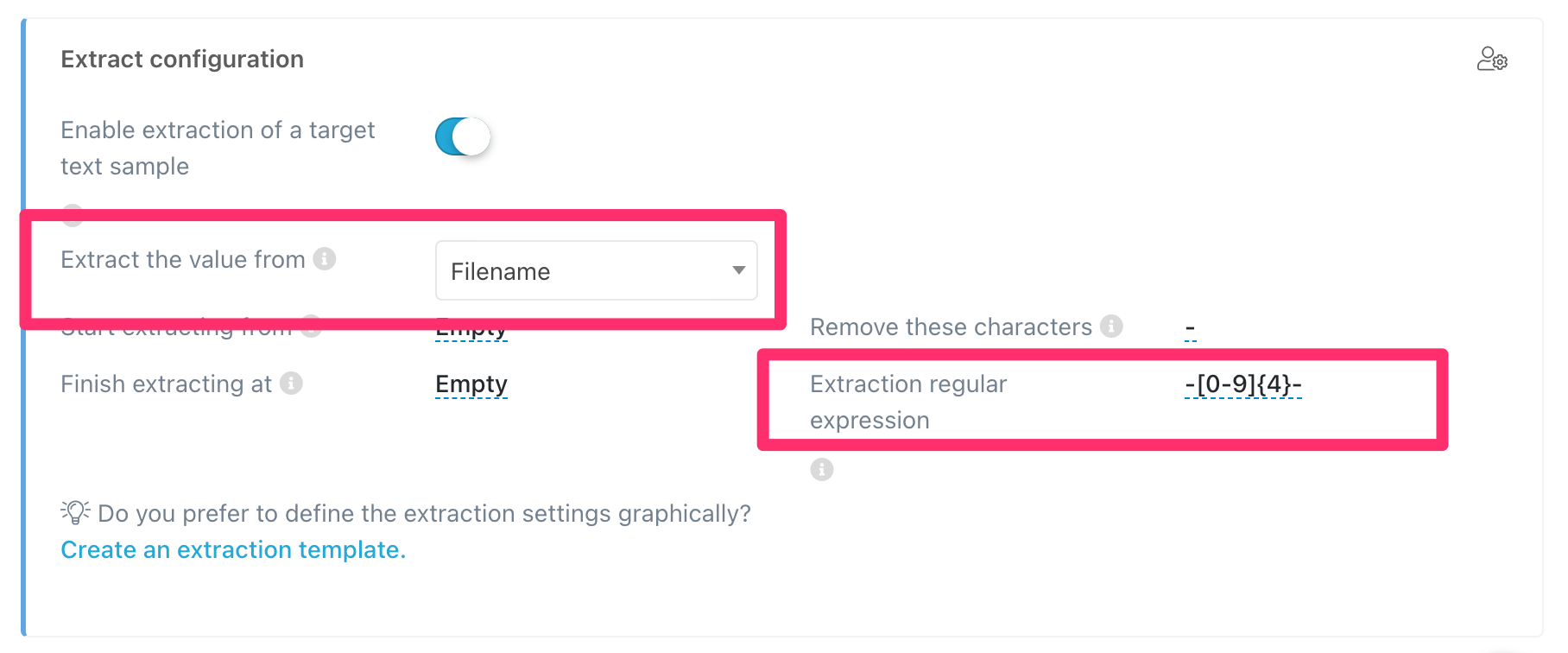This screenshot has width=1568, height=653.
Task: Open Create an extraction template link
Action: (x=233, y=549)
